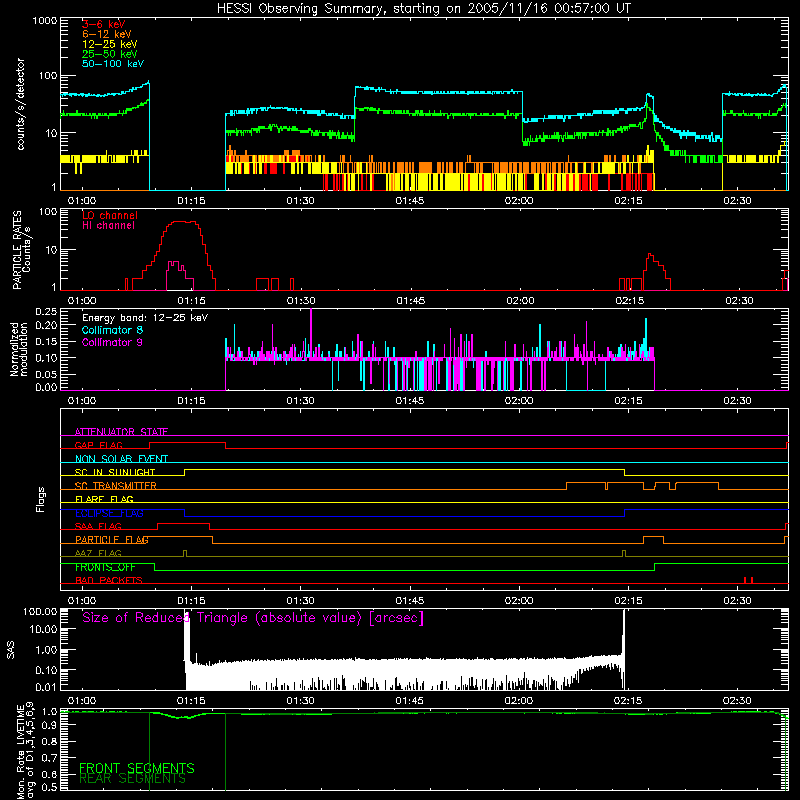Click the LO channel peak near 01:13
Image resolution: width=800 pixels, height=800 pixels.
[x=181, y=222]
